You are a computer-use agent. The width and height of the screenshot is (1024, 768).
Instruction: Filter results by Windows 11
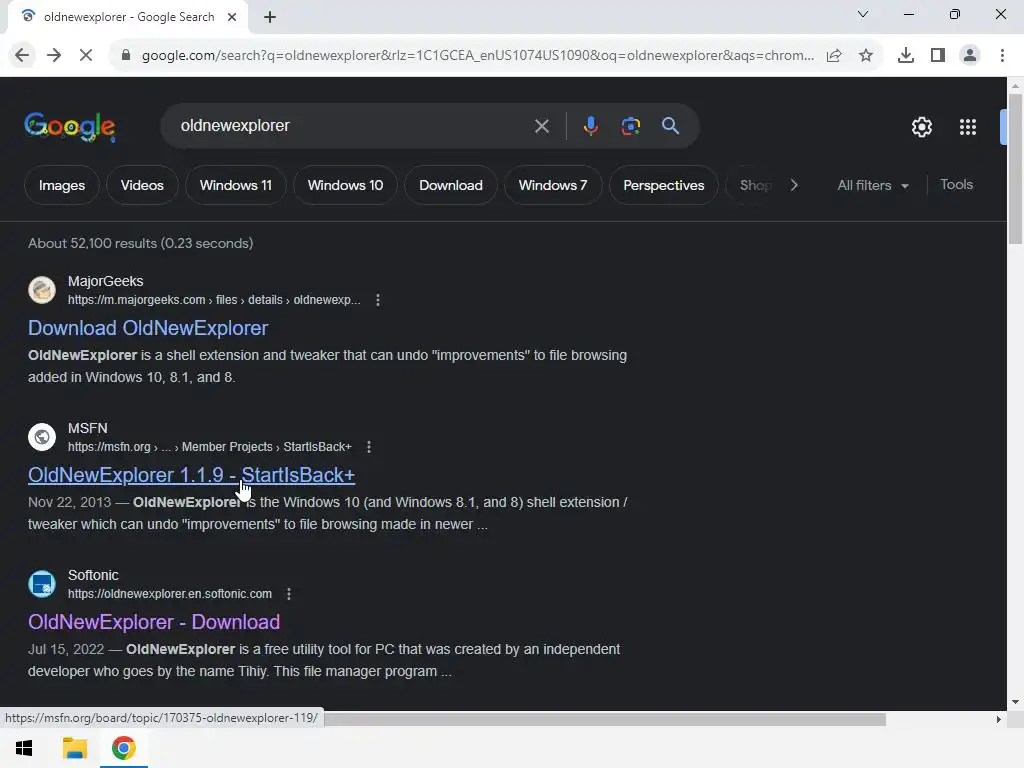point(236,185)
